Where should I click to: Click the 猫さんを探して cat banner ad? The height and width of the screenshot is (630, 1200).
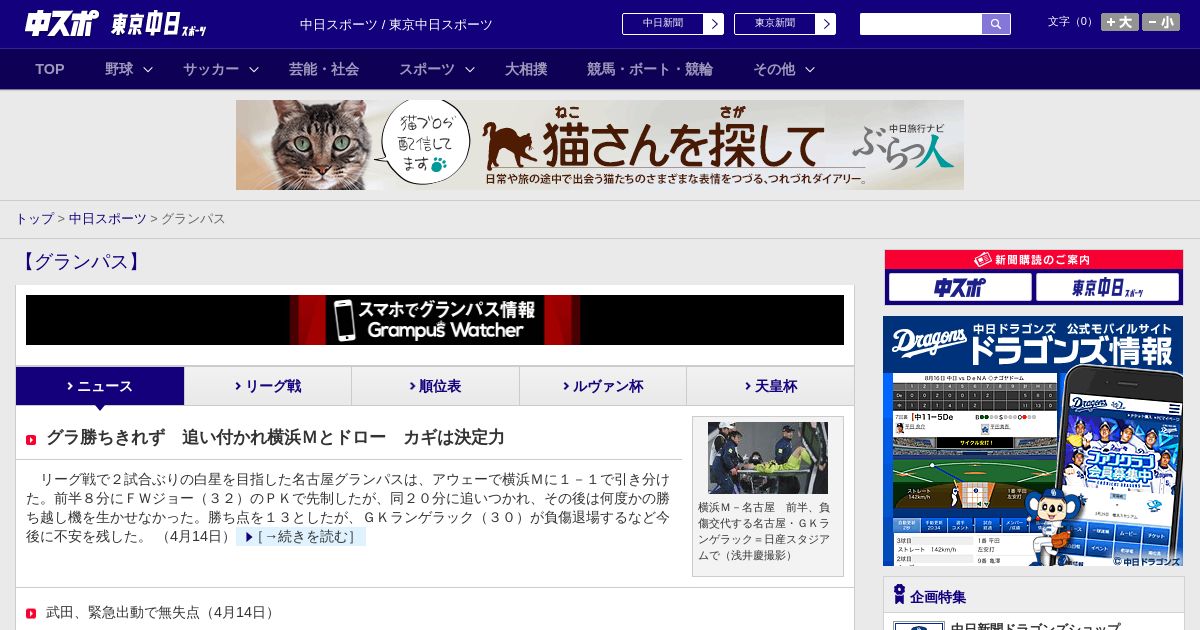[x=600, y=145]
